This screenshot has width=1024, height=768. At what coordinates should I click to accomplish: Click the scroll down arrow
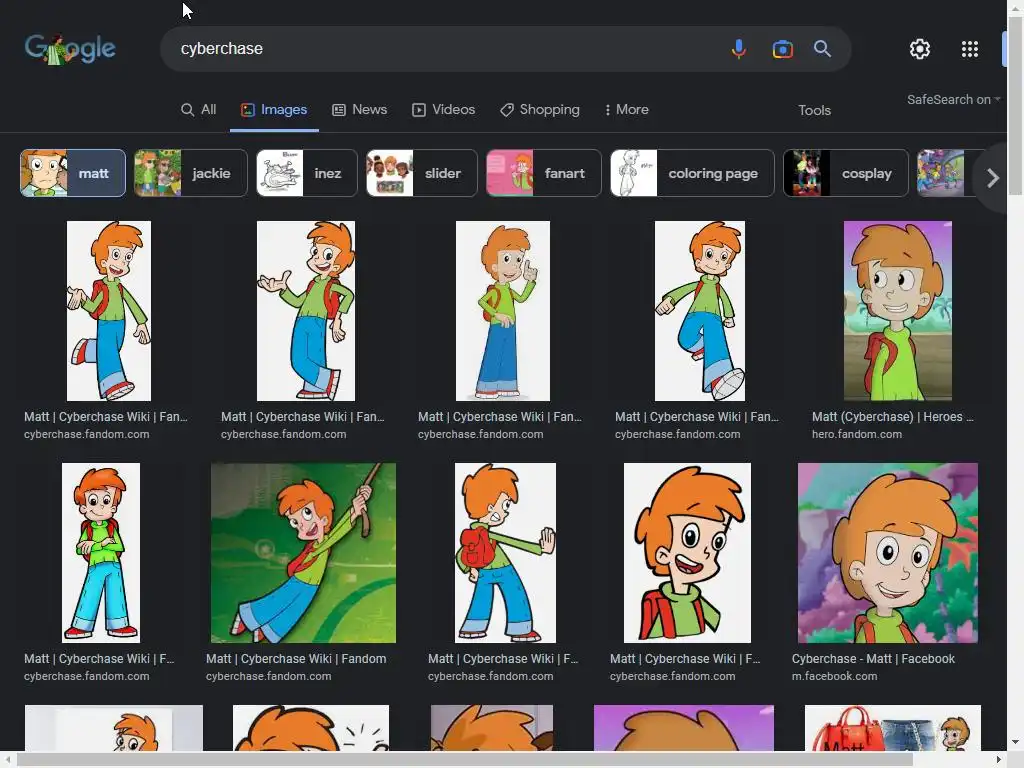click(x=1016, y=743)
